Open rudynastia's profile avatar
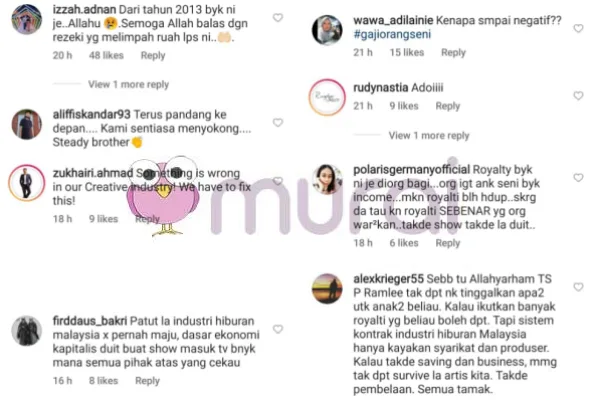 tap(327, 97)
